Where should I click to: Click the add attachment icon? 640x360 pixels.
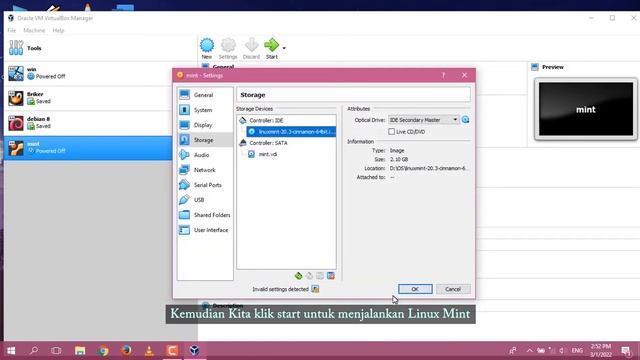point(320,276)
